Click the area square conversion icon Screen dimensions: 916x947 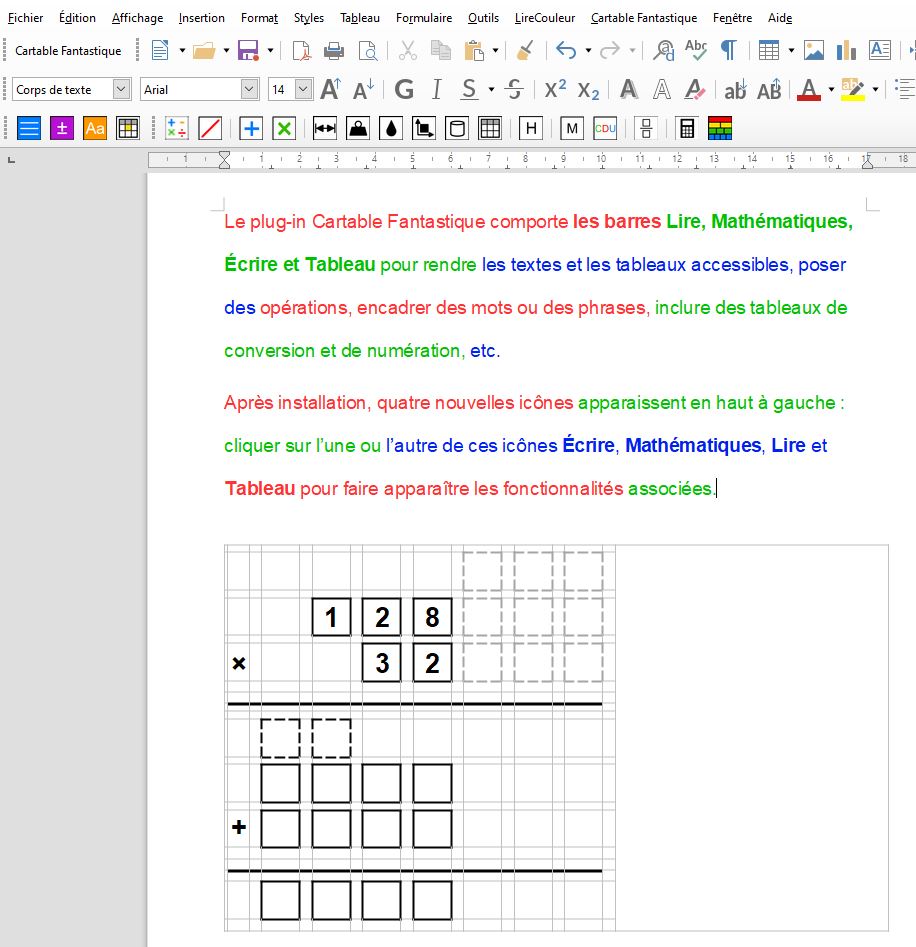point(424,129)
